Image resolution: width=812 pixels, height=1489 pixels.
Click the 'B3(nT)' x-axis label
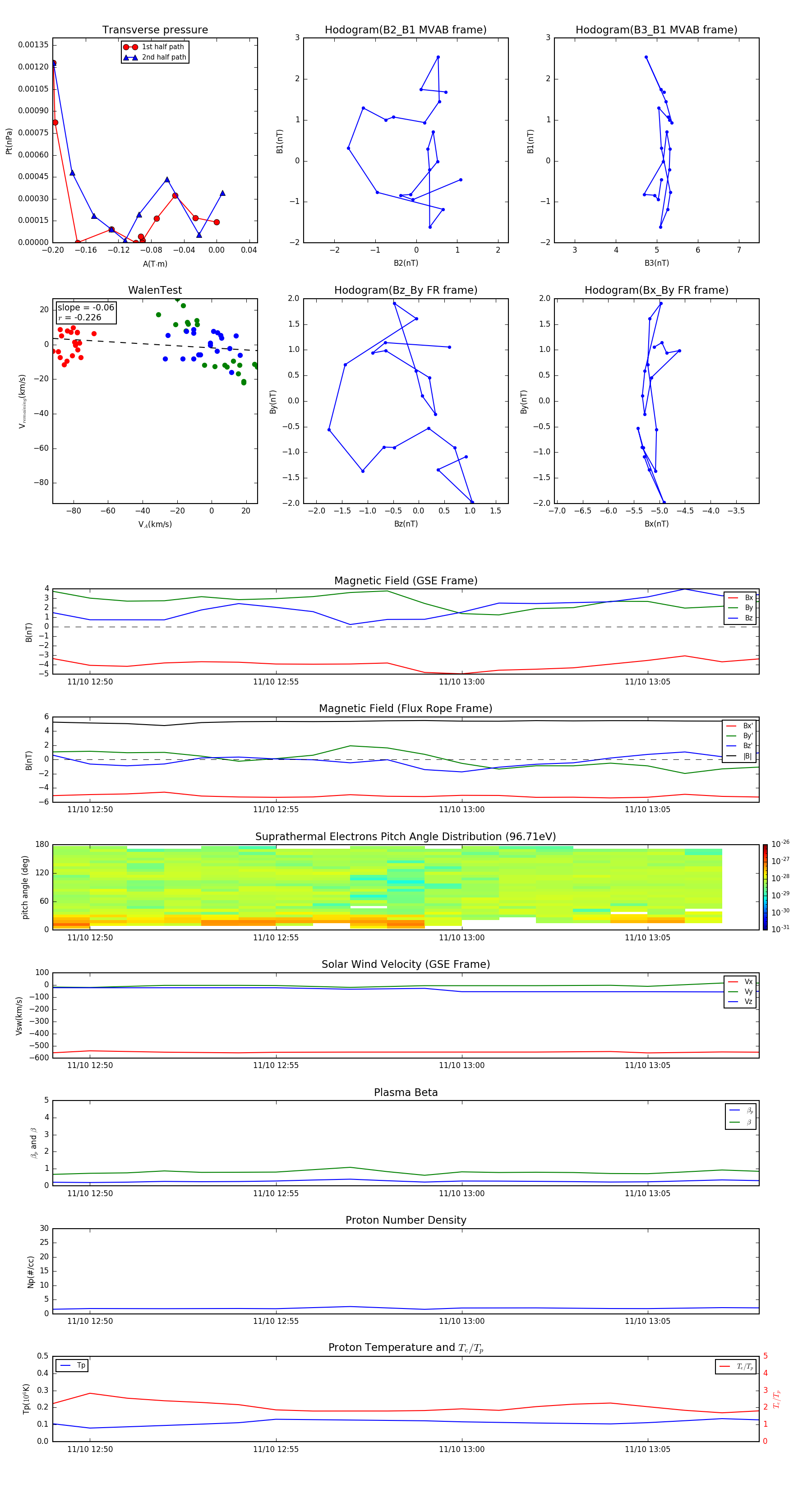click(x=656, y=263)
